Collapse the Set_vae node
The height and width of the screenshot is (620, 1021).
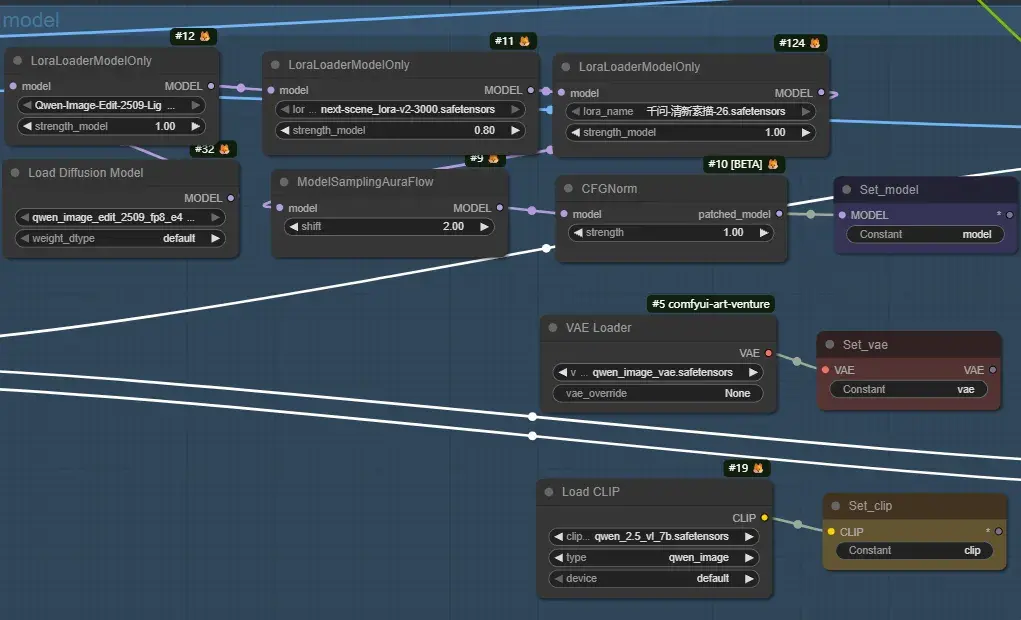pyautogui.click(x=830, y=345)
